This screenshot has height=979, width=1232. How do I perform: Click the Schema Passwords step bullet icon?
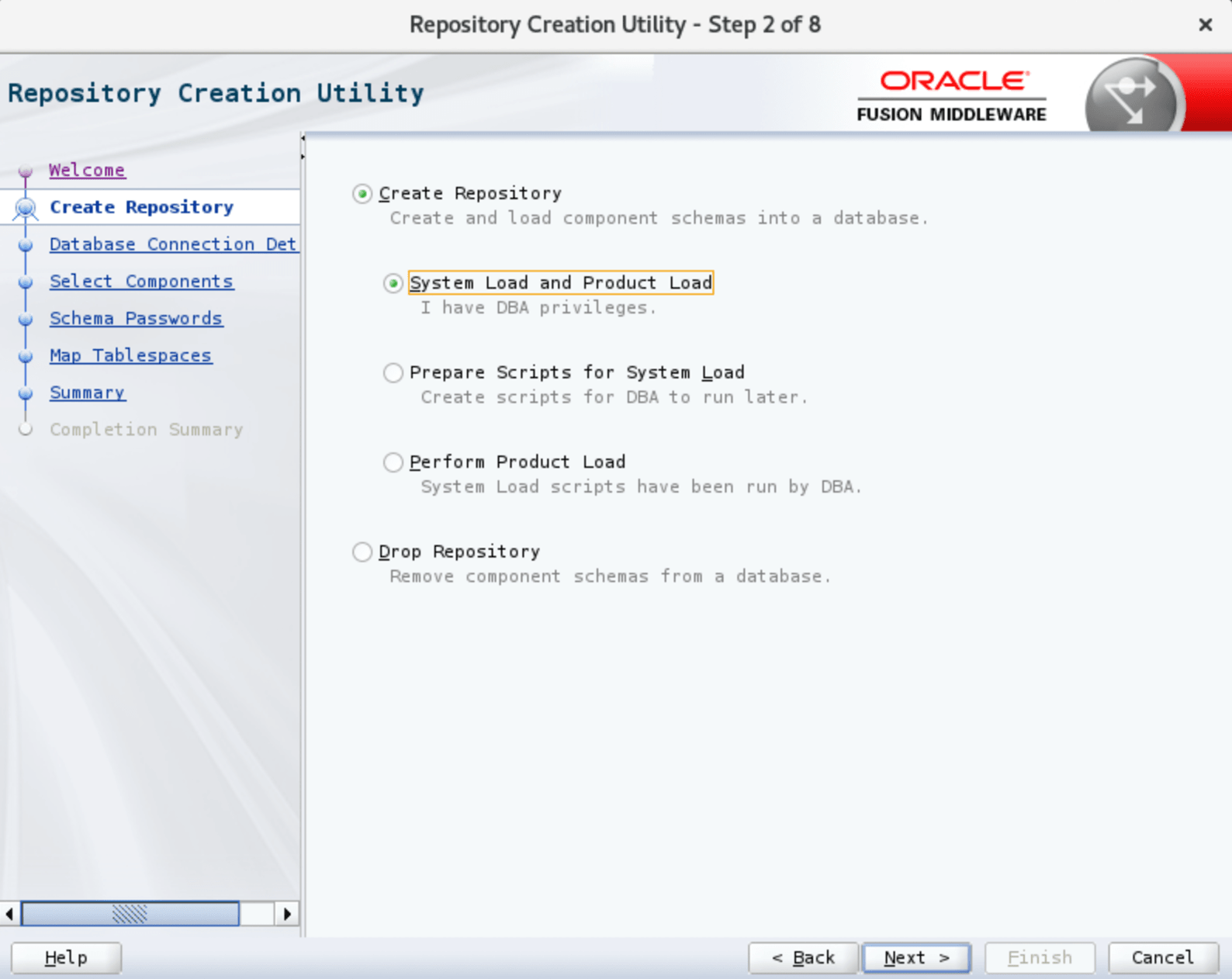(x=26, y=319)
